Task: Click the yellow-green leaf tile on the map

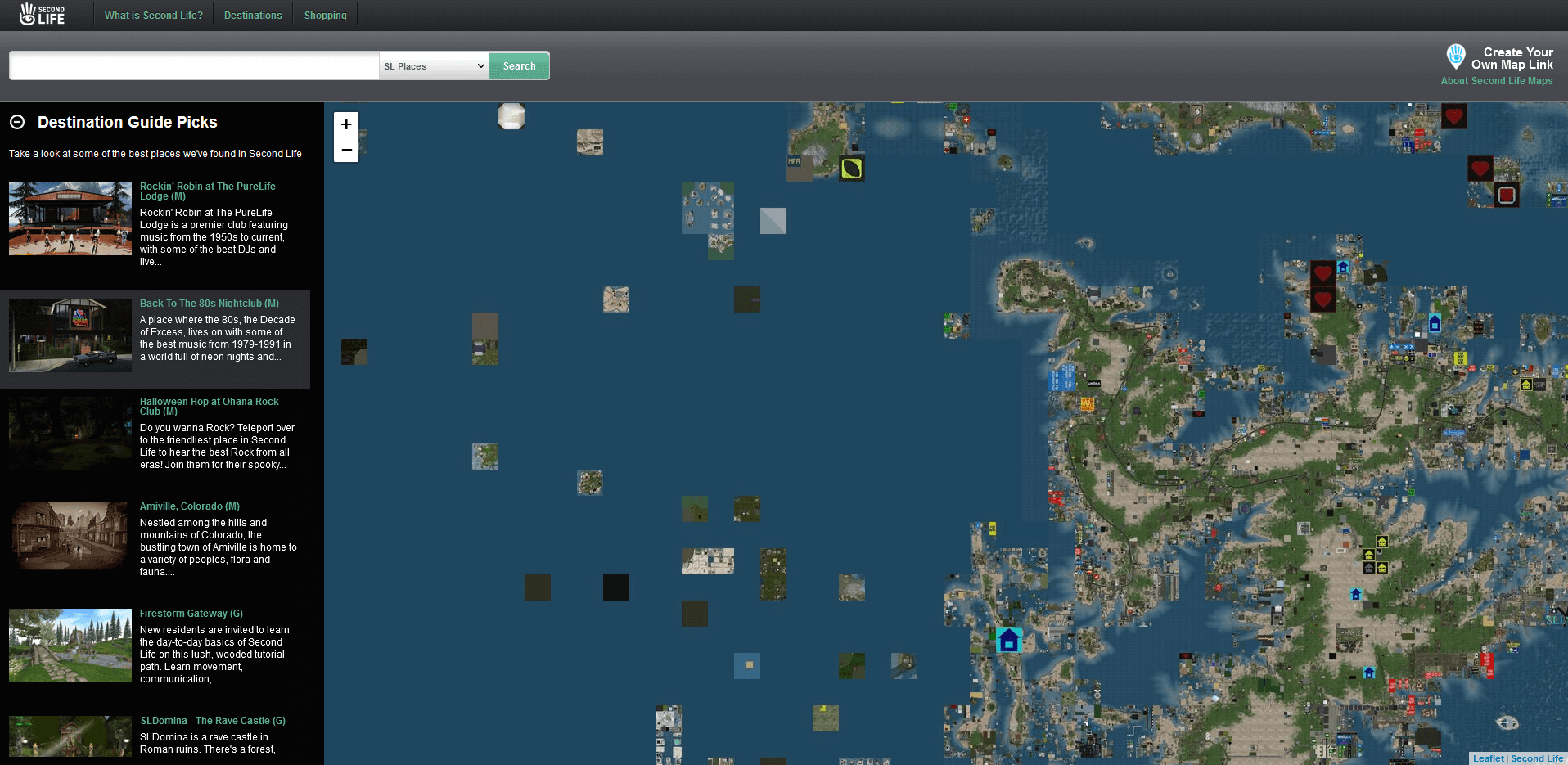Action: [x=852, y=169]
